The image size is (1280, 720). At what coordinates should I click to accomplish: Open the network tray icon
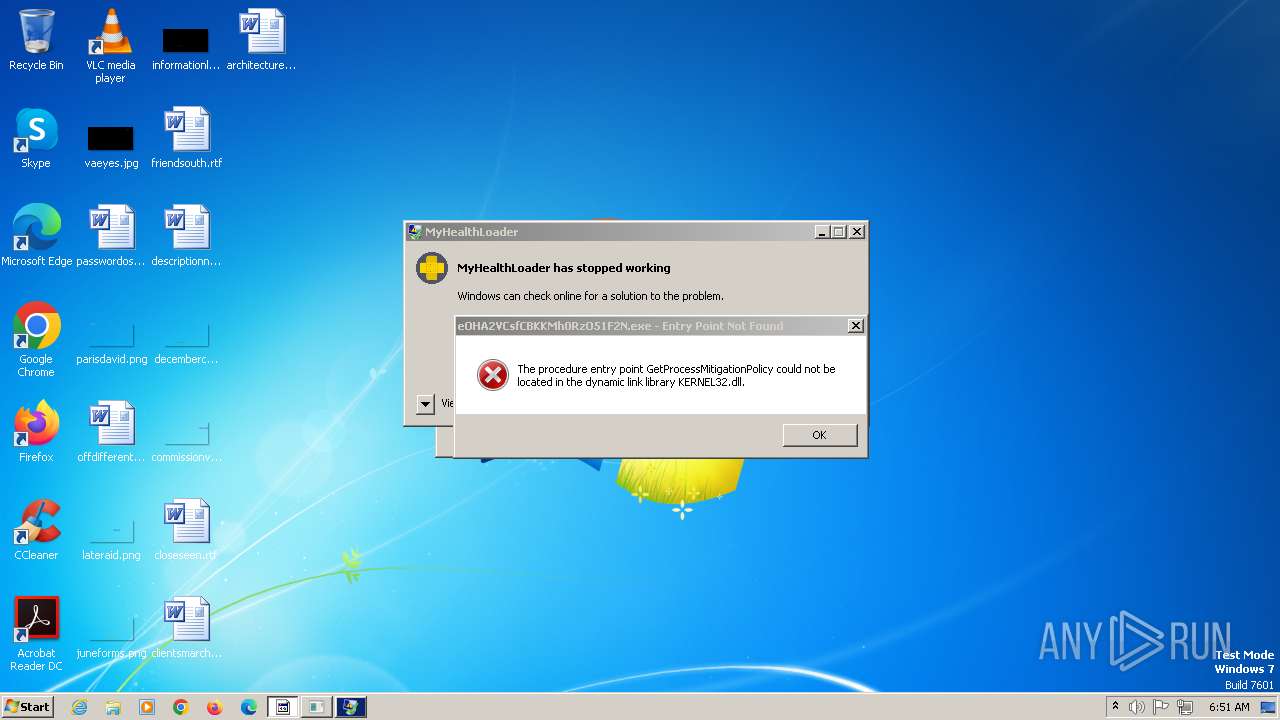point(1186,707)
